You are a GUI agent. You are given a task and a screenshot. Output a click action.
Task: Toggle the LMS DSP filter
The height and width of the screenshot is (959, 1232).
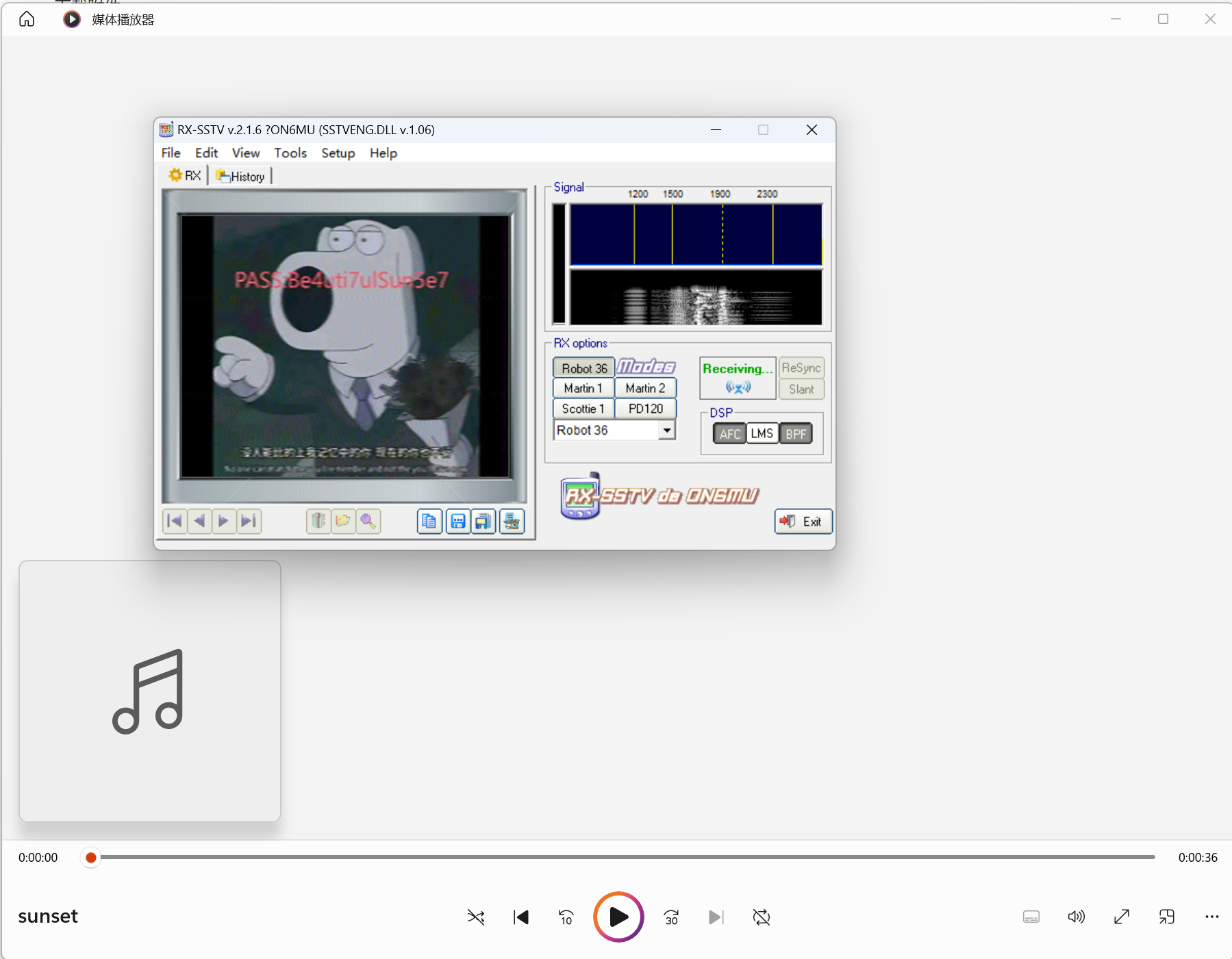point(762,434)
